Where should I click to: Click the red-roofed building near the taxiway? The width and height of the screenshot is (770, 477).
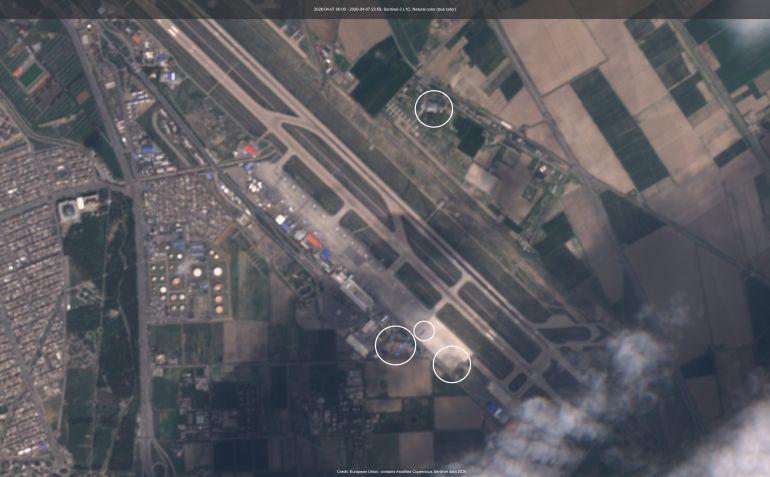(250, 150)
